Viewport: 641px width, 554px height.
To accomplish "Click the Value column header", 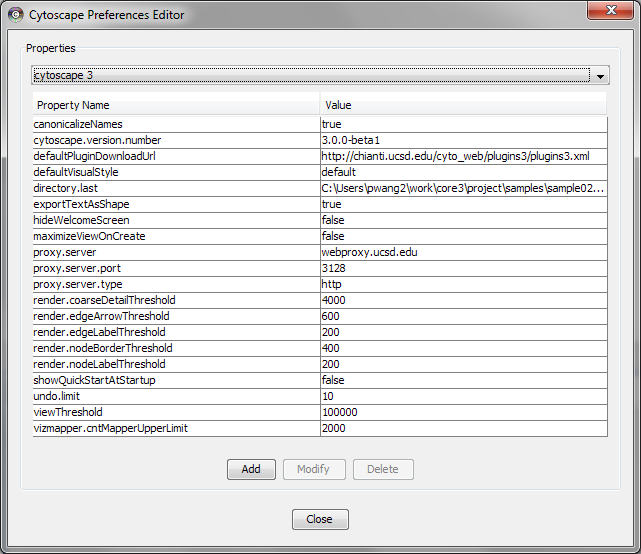I will (463, 105).
